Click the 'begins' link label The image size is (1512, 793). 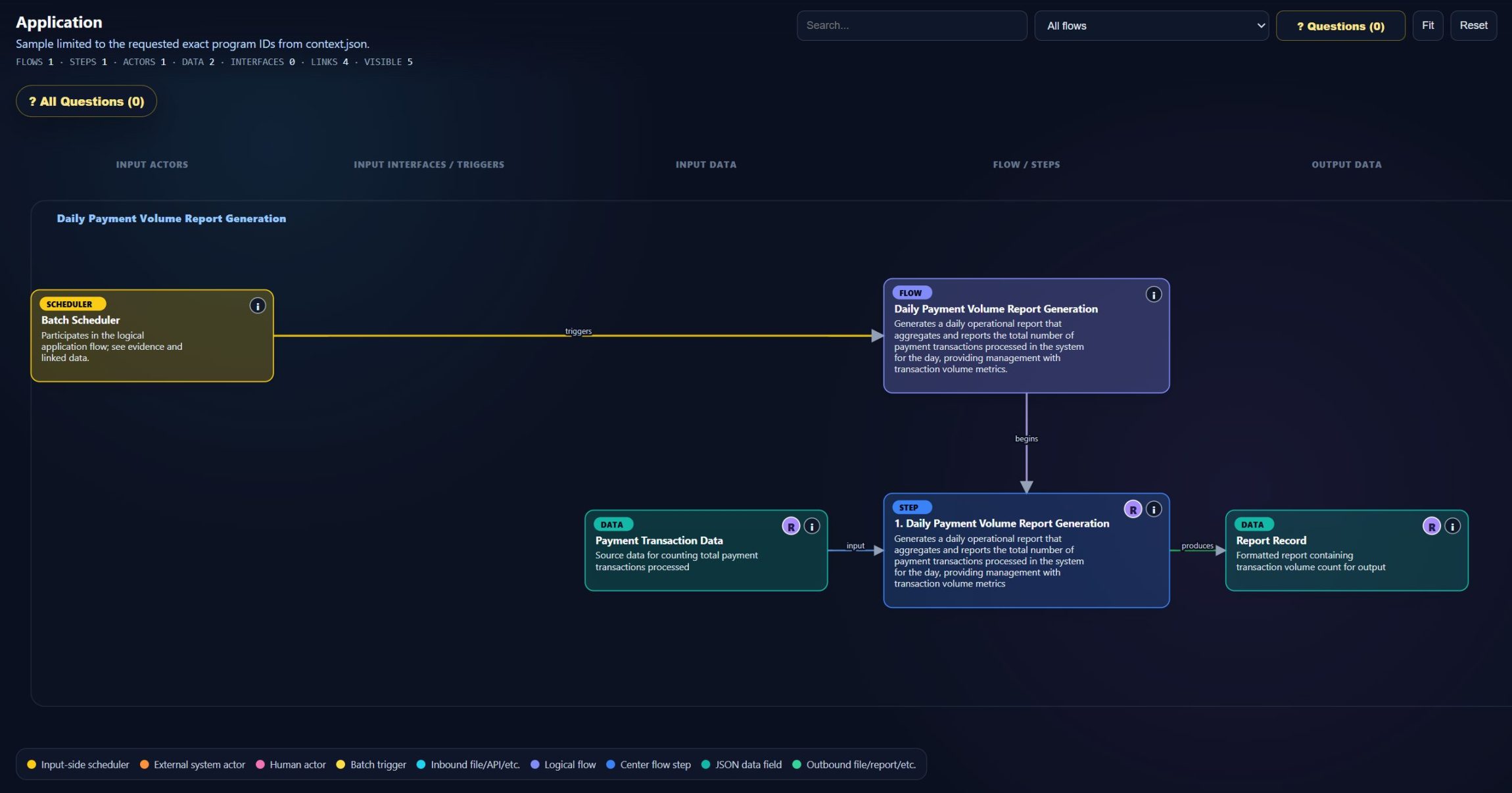click(x=1026, y=439)
